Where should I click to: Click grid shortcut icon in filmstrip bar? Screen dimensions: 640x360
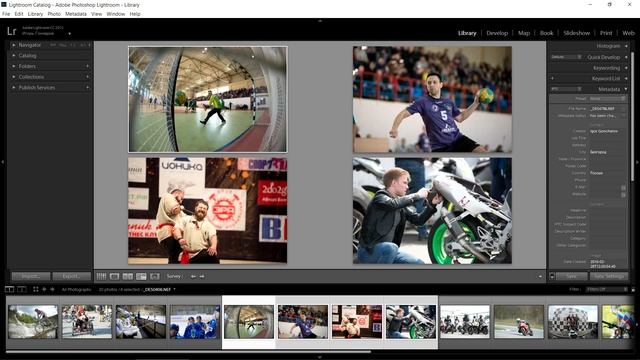pyautogui.click(x=36, y=289)
